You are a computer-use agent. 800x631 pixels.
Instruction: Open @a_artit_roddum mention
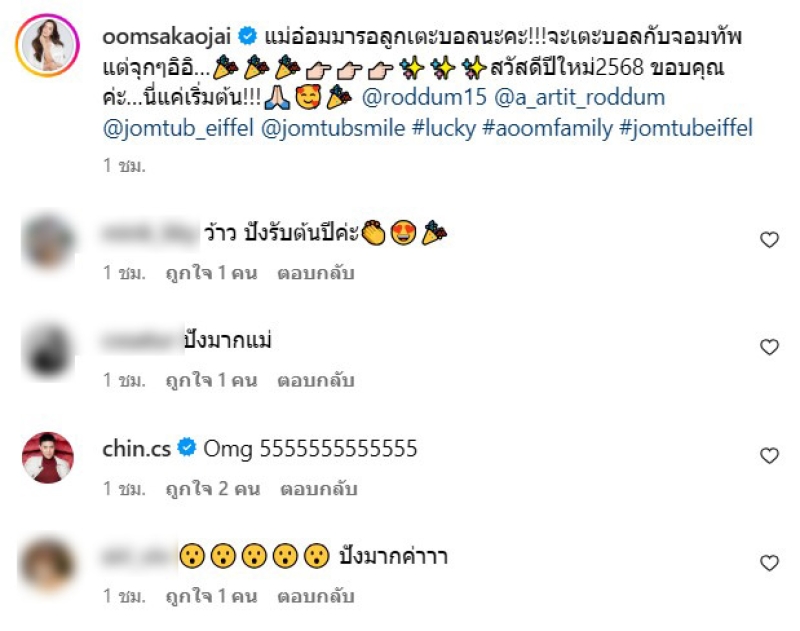coord(580,97)
